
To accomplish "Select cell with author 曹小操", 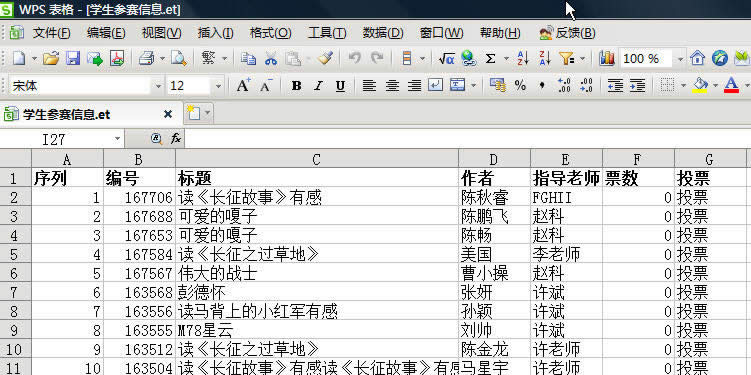I will (494, 273).
